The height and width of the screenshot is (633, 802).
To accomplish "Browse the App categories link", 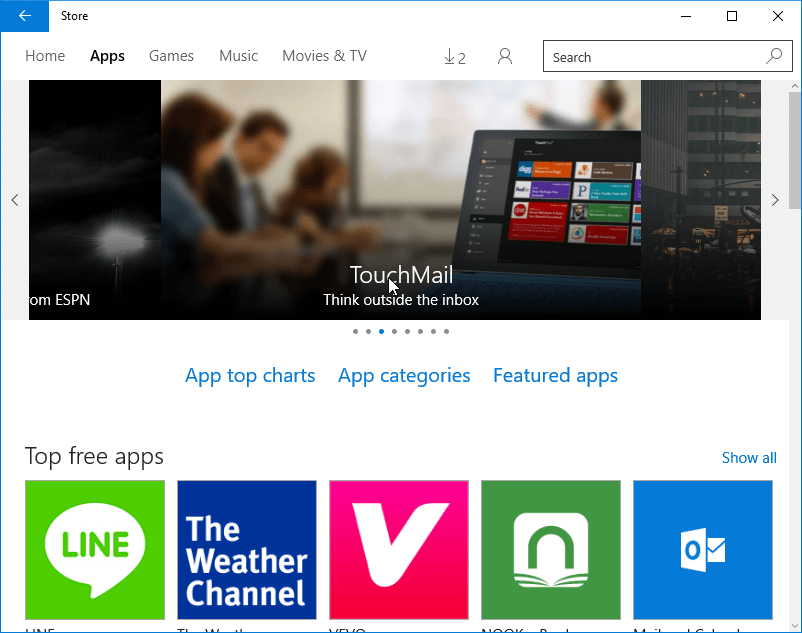I will point(404,376).
